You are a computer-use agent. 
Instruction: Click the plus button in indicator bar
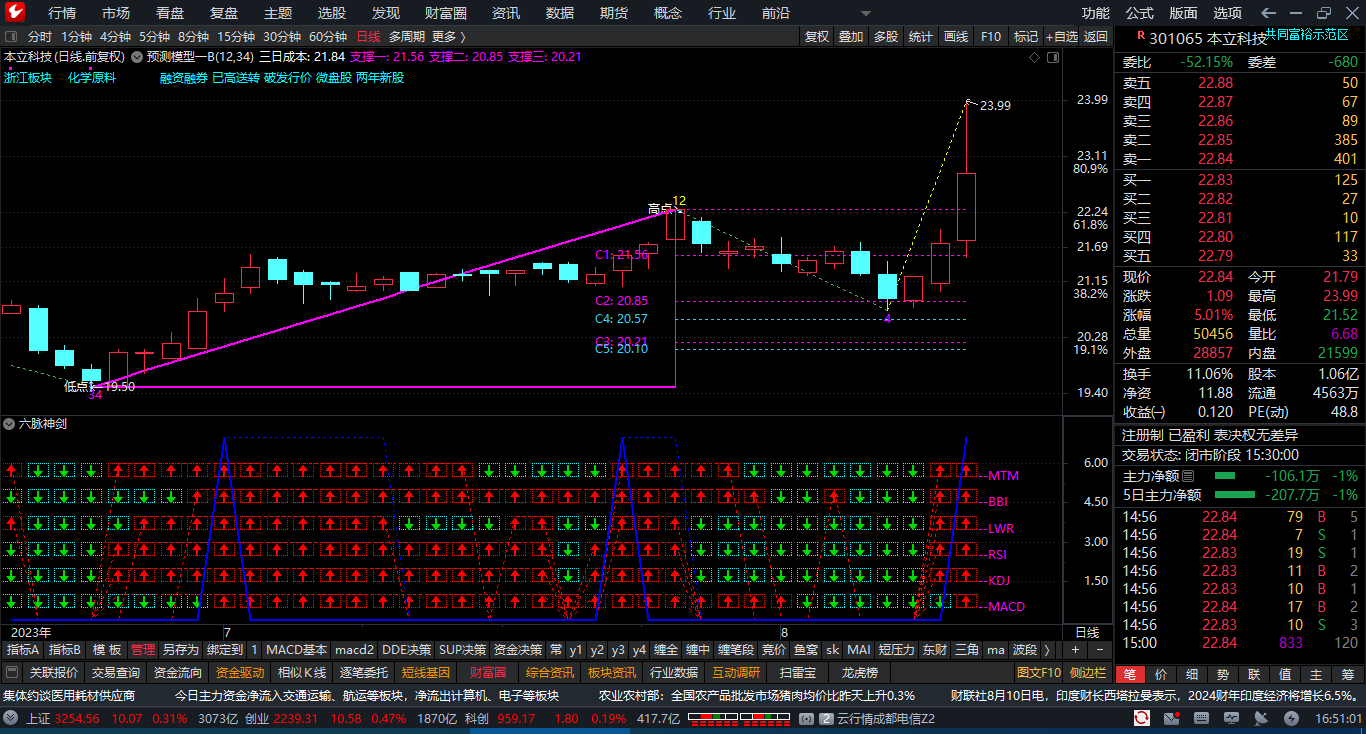click(x=1077, y=649)
